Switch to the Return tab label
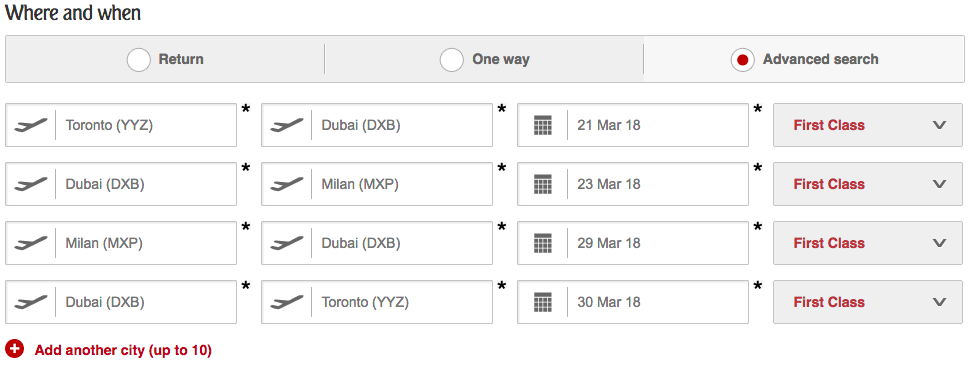 point(181,59)
